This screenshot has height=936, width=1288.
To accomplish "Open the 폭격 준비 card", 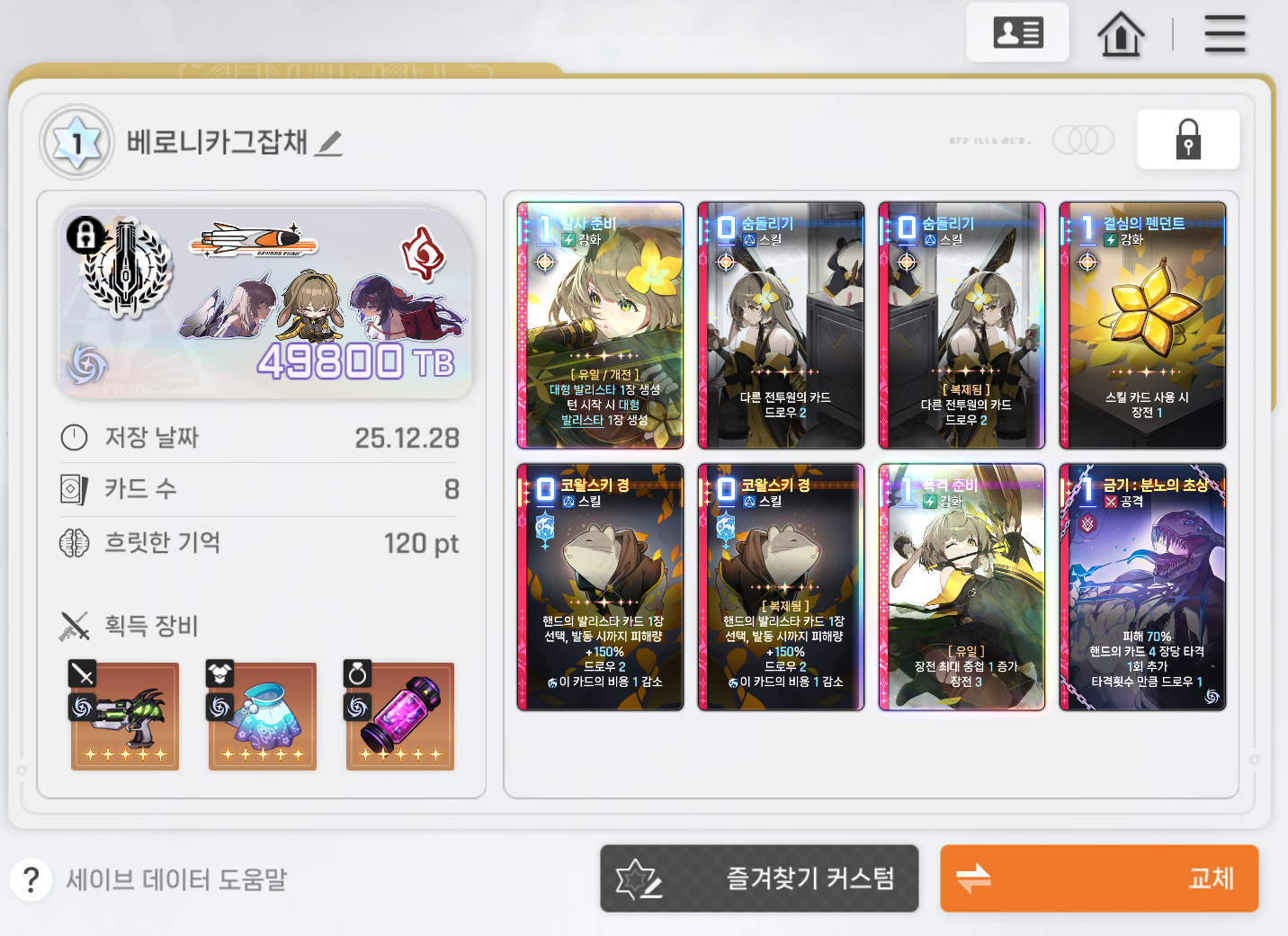I will (962, 587).
